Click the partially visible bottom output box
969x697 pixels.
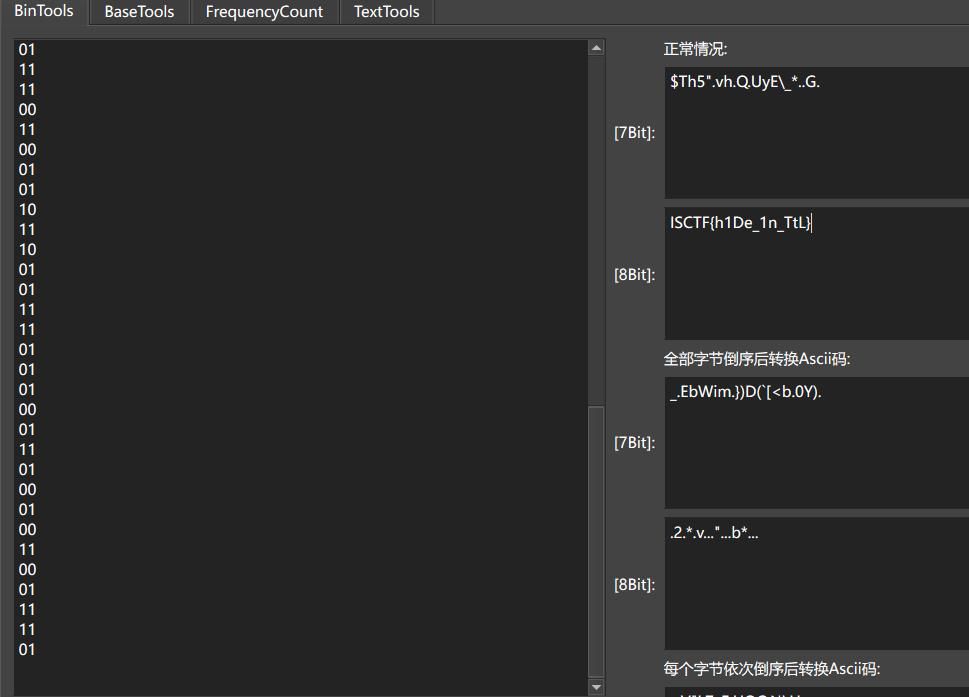(x=815, y=691)
